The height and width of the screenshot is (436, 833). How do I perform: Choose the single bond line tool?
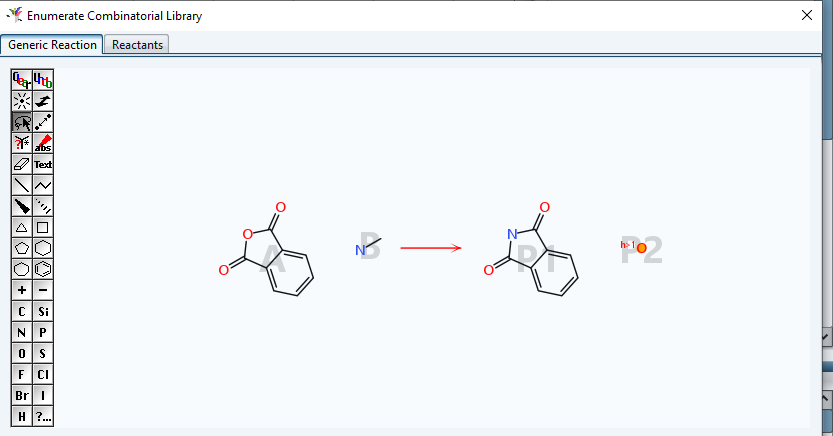(21, 185)
